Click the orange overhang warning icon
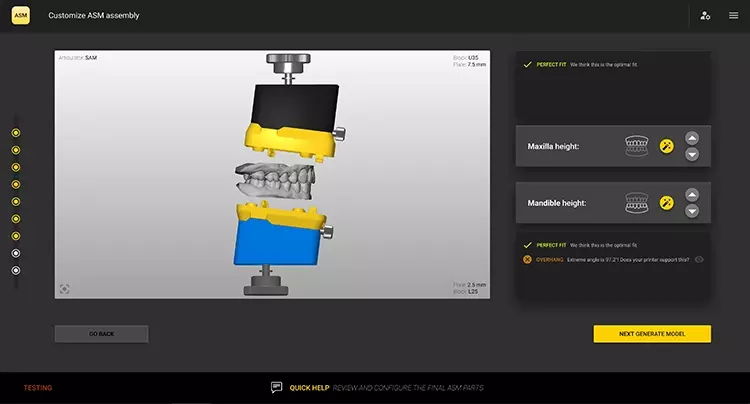The image size is (750, 404). 527,260
